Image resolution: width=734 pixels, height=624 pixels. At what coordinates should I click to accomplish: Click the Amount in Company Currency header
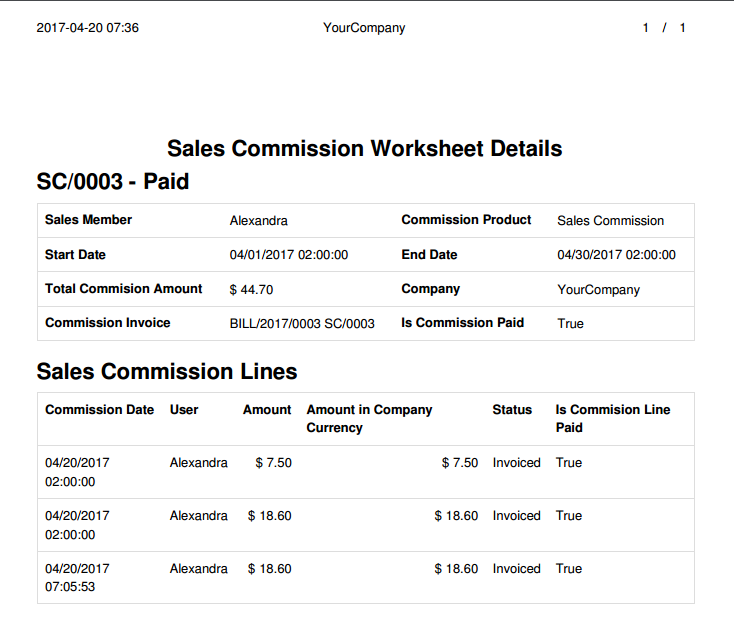pyautogui.click(x=369, y=418)
